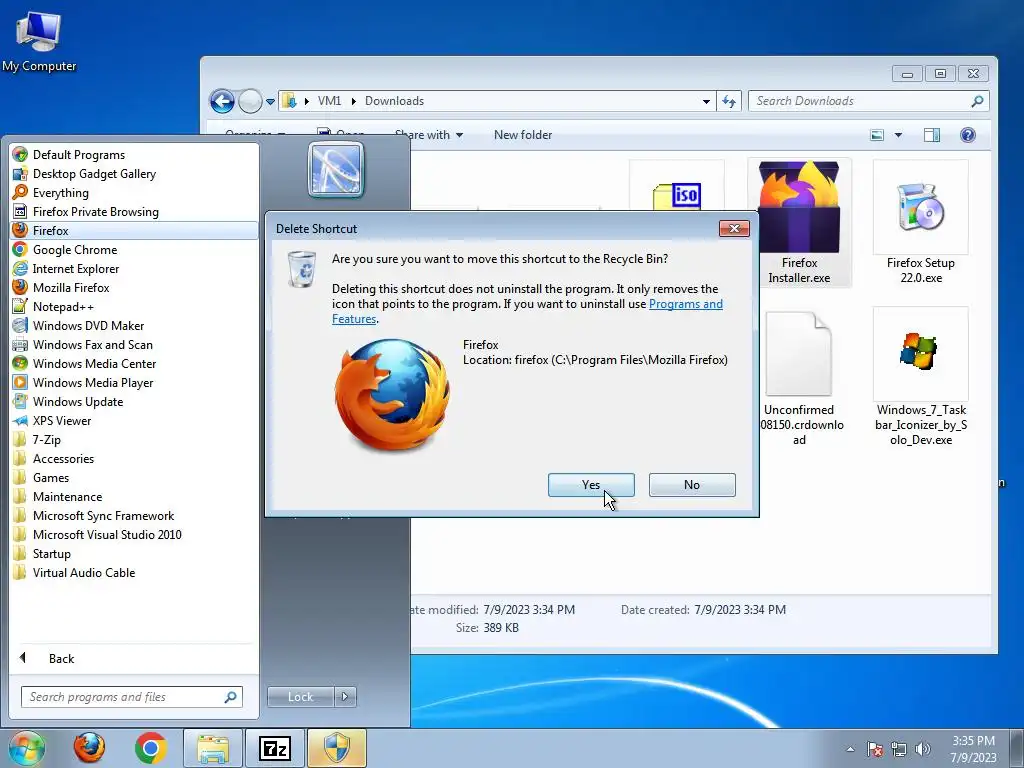Viewport: 1024px width, 768px height.
Task: Expand the Startup folder
Action: (135, 553)
